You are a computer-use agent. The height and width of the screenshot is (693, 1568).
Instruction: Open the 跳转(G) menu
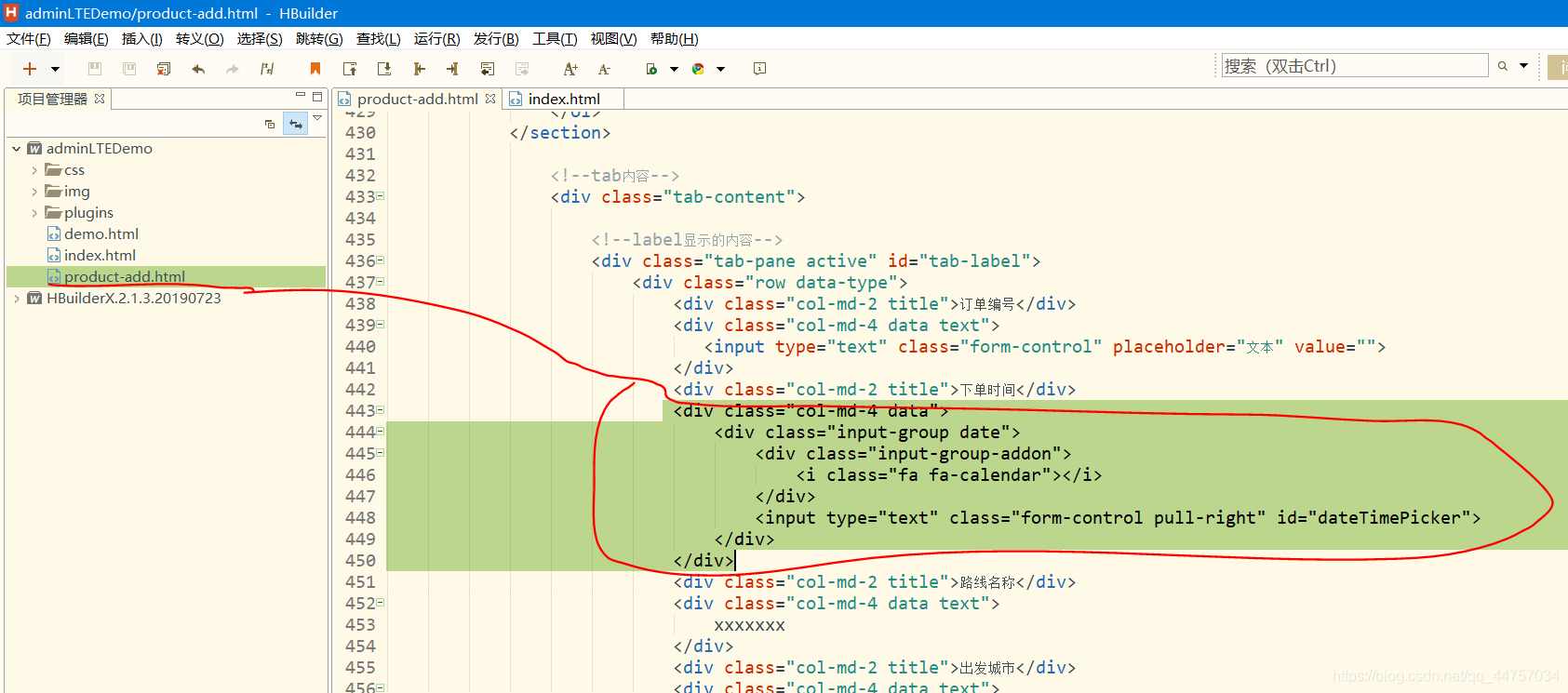tap(319, 39)
